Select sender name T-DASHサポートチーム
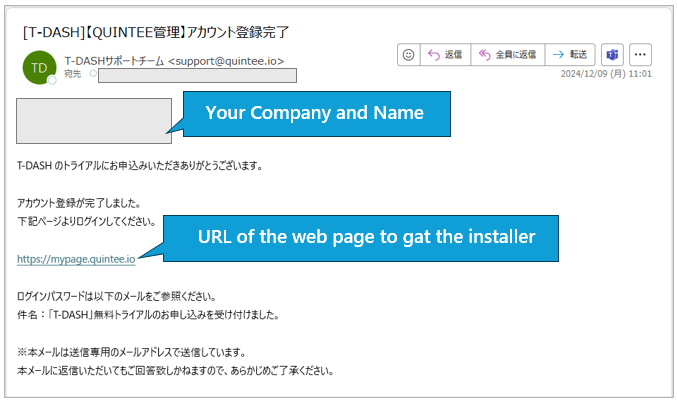This screenshot has width=677, height=401. tap(114, 59)
